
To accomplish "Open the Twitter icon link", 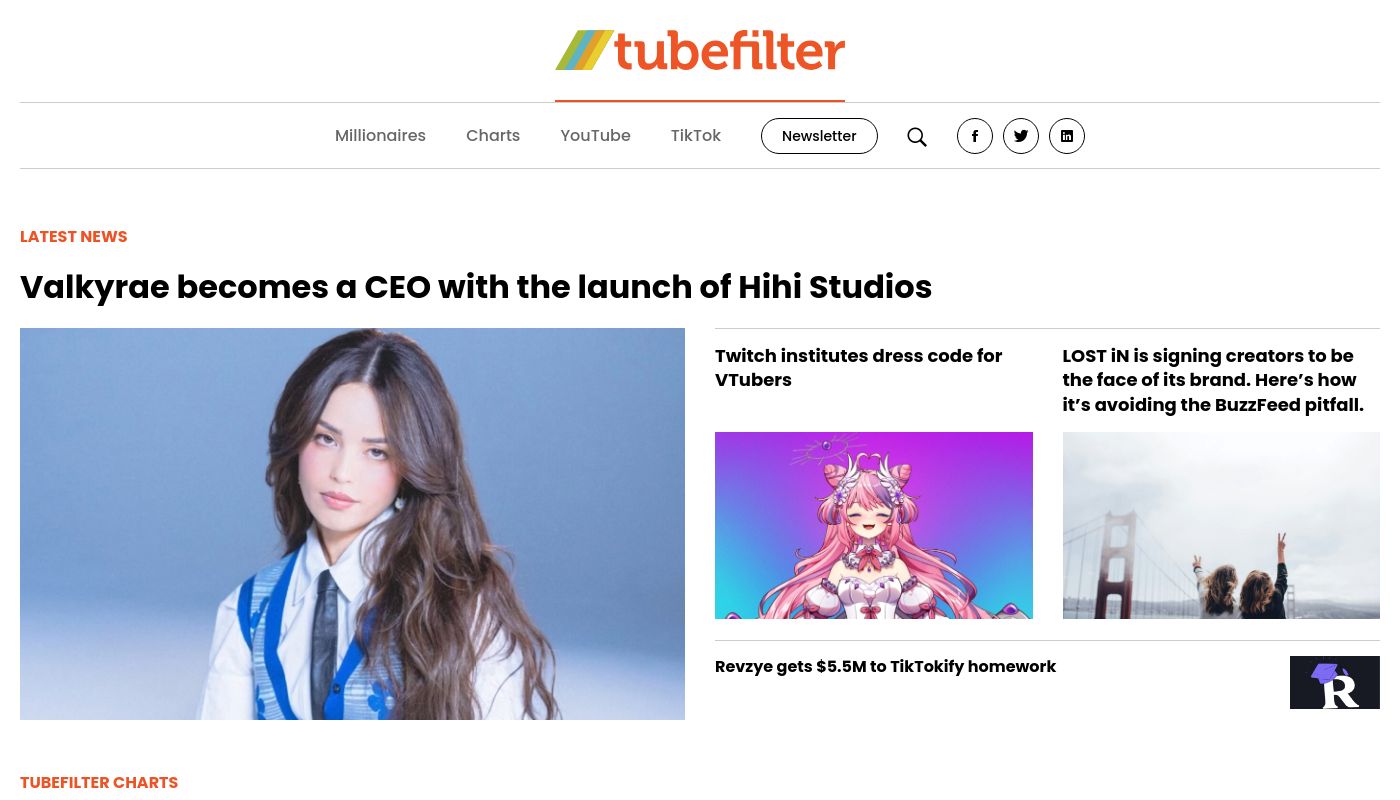I will tap(1021, 136).
